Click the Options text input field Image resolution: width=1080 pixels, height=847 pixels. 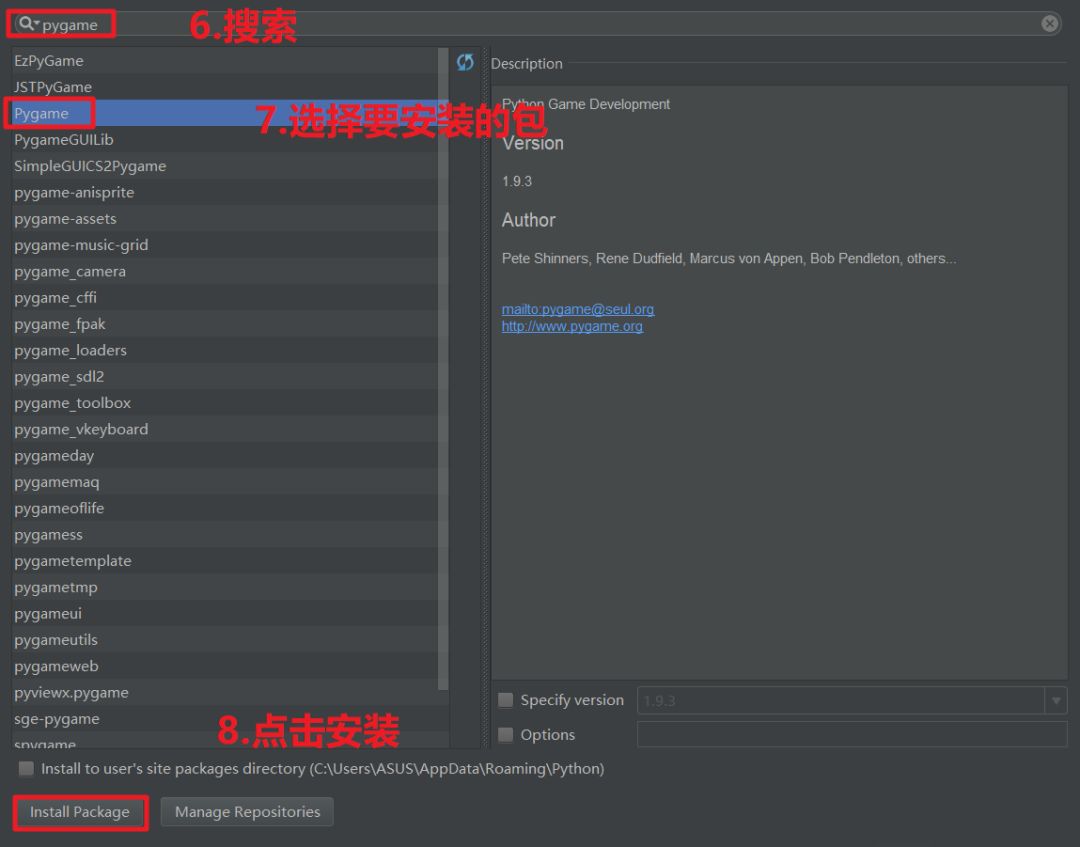[x=852, y=735]
